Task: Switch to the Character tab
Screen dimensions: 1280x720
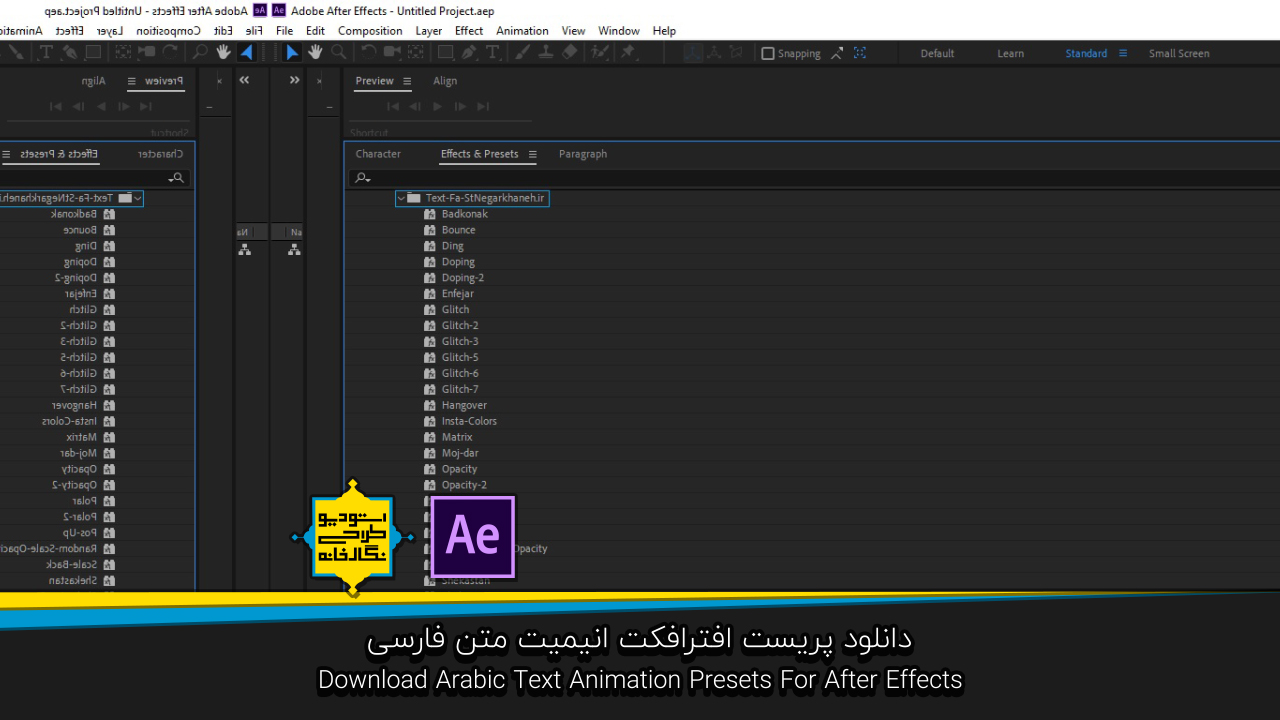Action: [378, 154]
